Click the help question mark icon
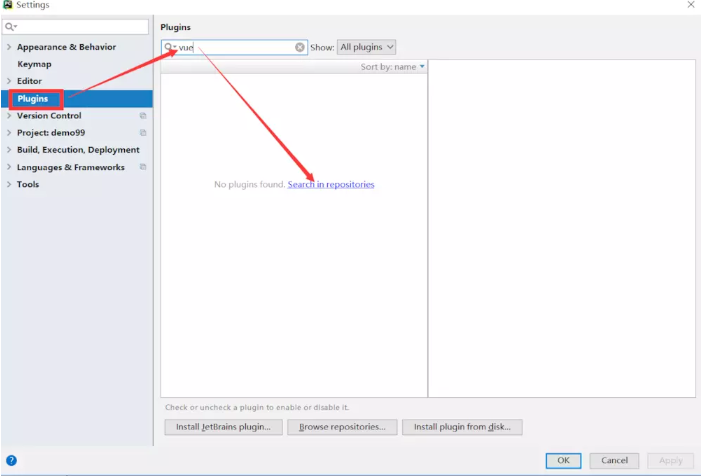 click(x=11, y=460)
